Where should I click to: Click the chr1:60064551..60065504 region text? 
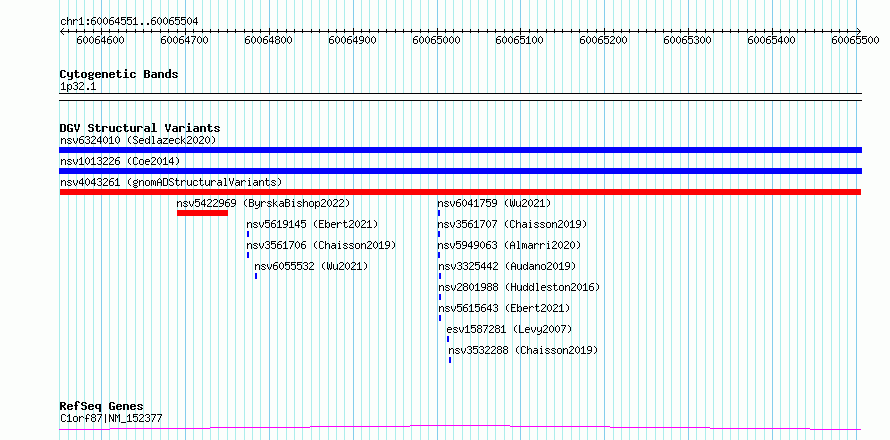pyautogui.click(x=129, y=22)
